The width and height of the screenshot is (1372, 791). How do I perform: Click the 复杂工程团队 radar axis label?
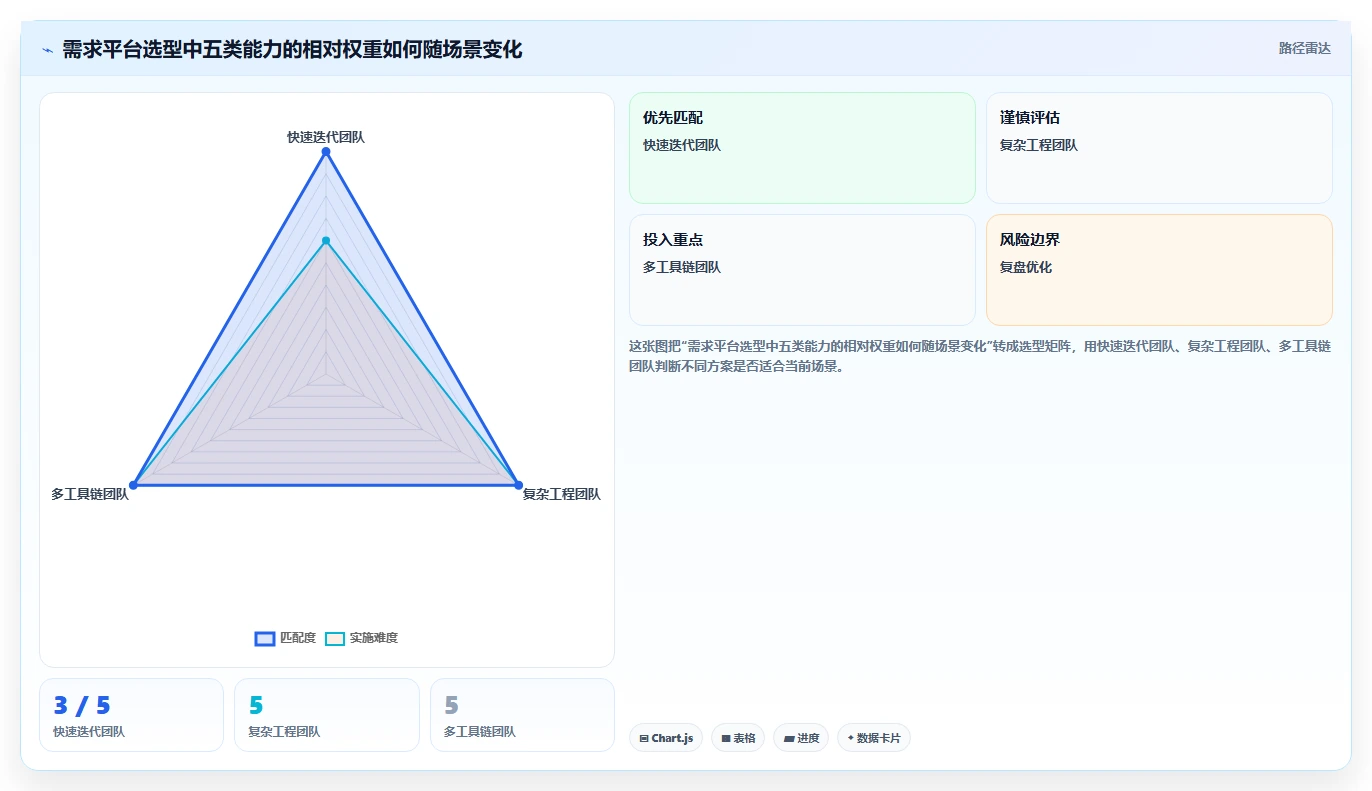(x=562, y=494)
